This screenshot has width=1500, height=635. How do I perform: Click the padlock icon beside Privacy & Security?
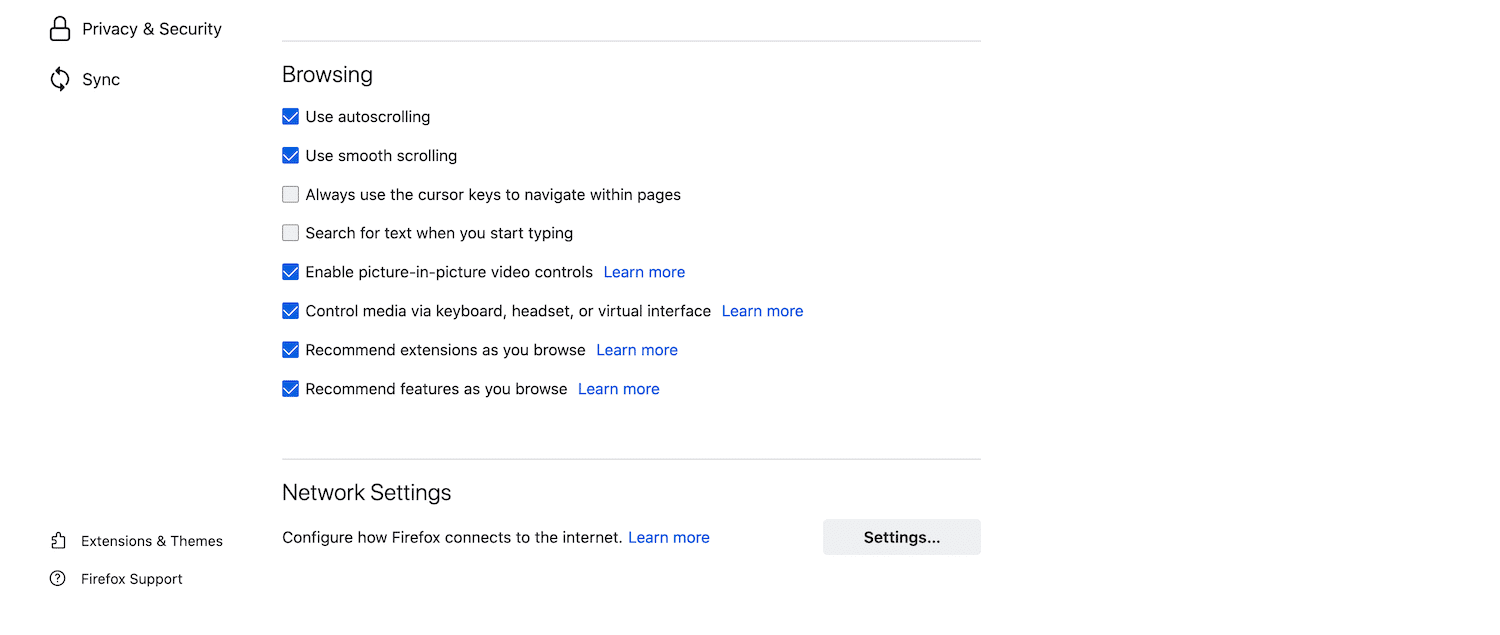tap(60, 28)
